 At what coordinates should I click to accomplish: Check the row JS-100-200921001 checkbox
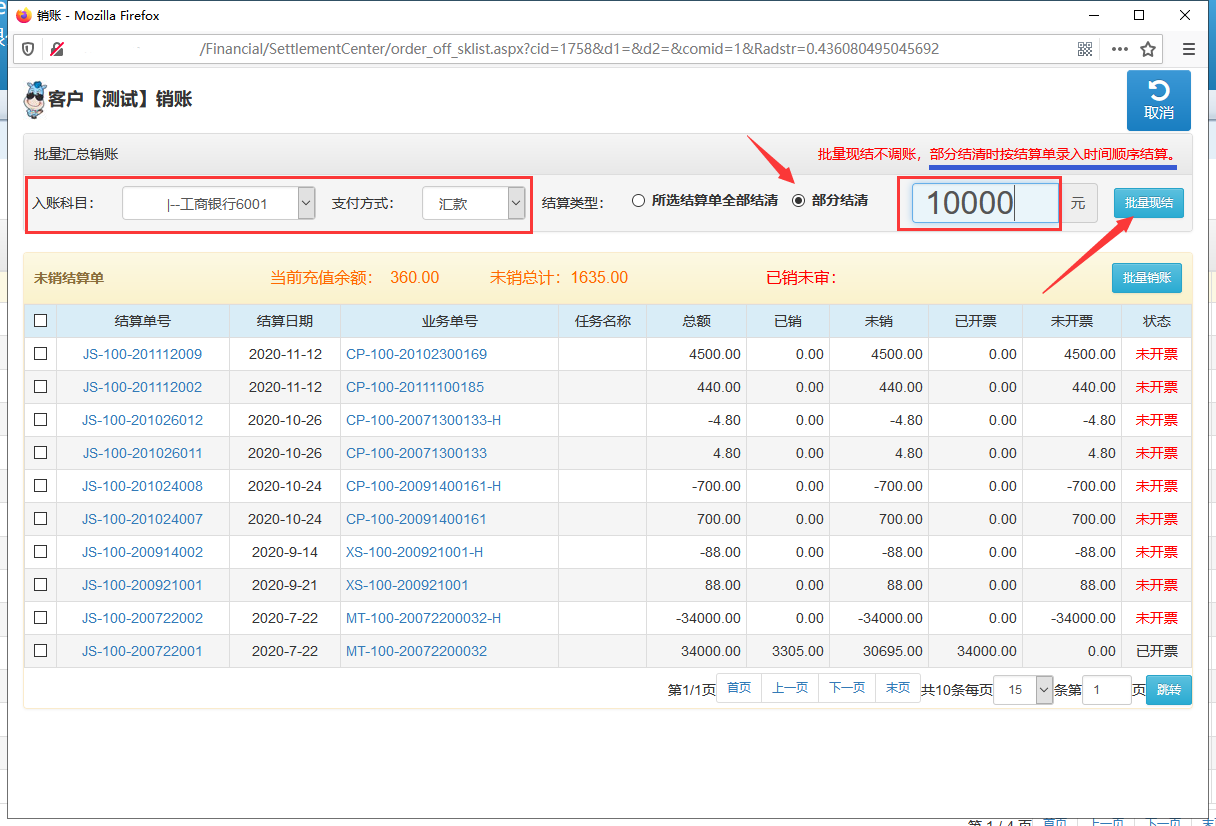pyautogui.click(x=40, y=585)
